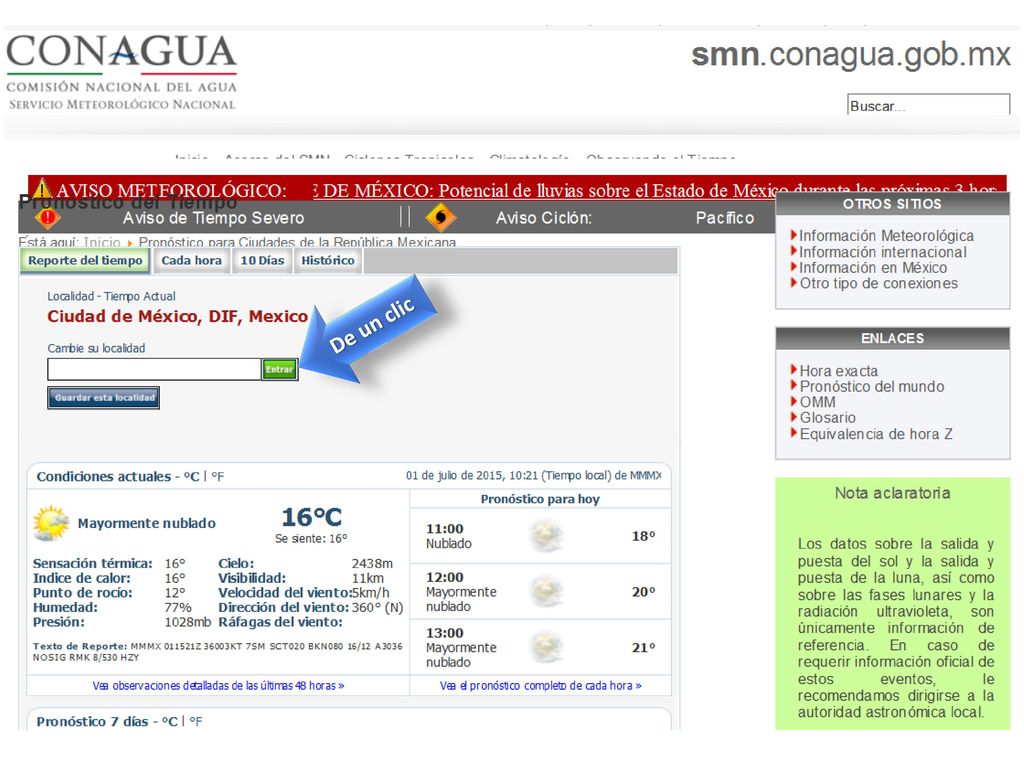Click the Pronóstico para hoy header
The height and width of the screenshot is (768, 1024).
click(x=540, y=499)
